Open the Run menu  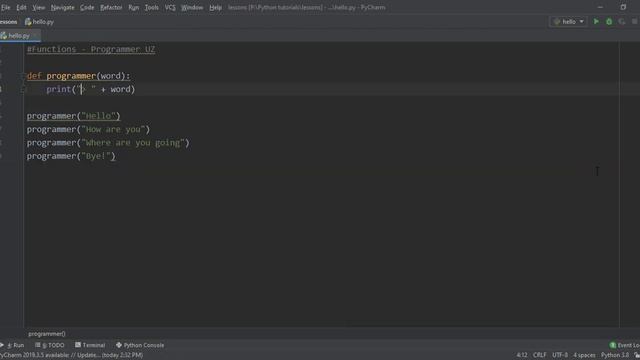coord(133,7)
